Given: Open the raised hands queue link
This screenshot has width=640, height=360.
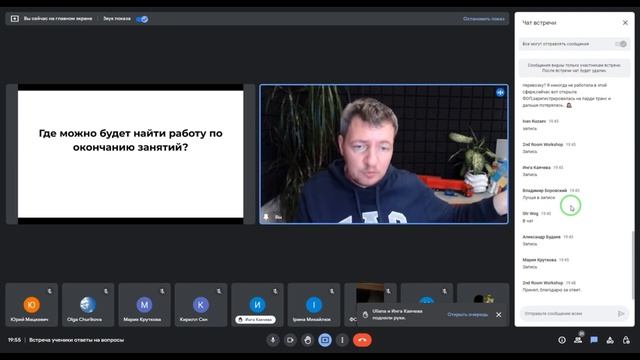Looking at the screenshot, I should [x=467, y=315].
